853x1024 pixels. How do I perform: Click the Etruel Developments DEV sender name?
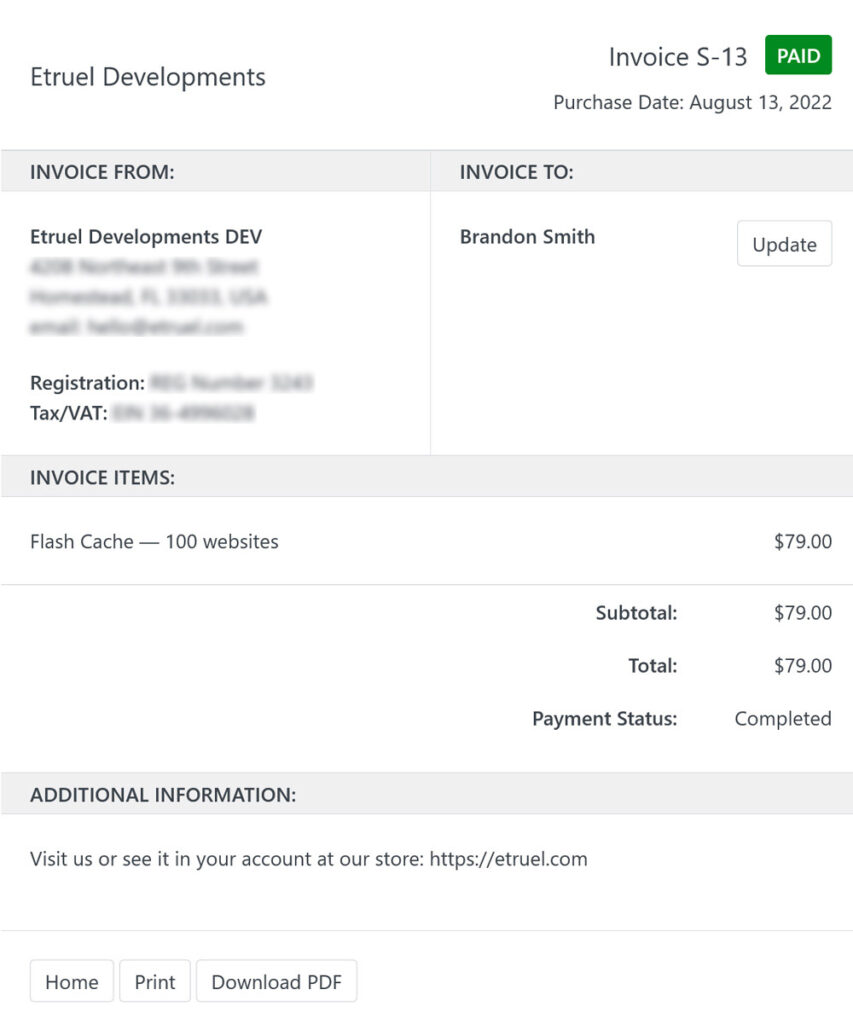click(x=145, y=237)
